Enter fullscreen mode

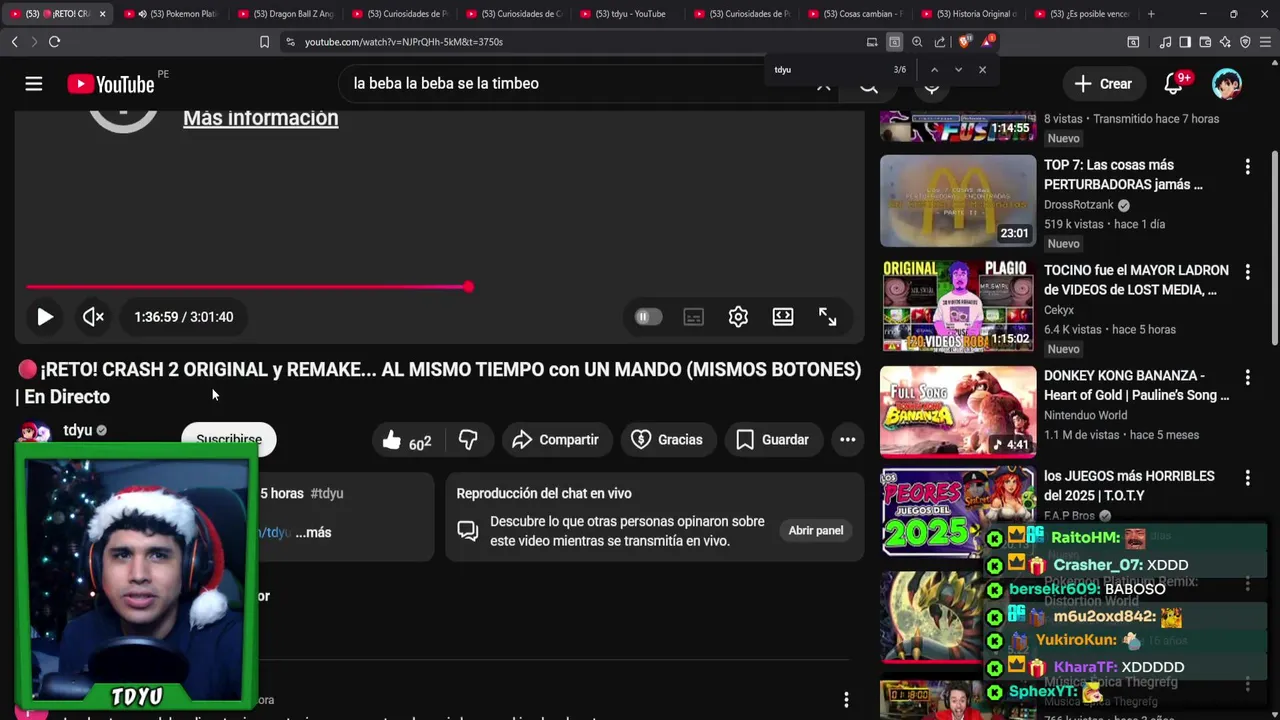828,317
